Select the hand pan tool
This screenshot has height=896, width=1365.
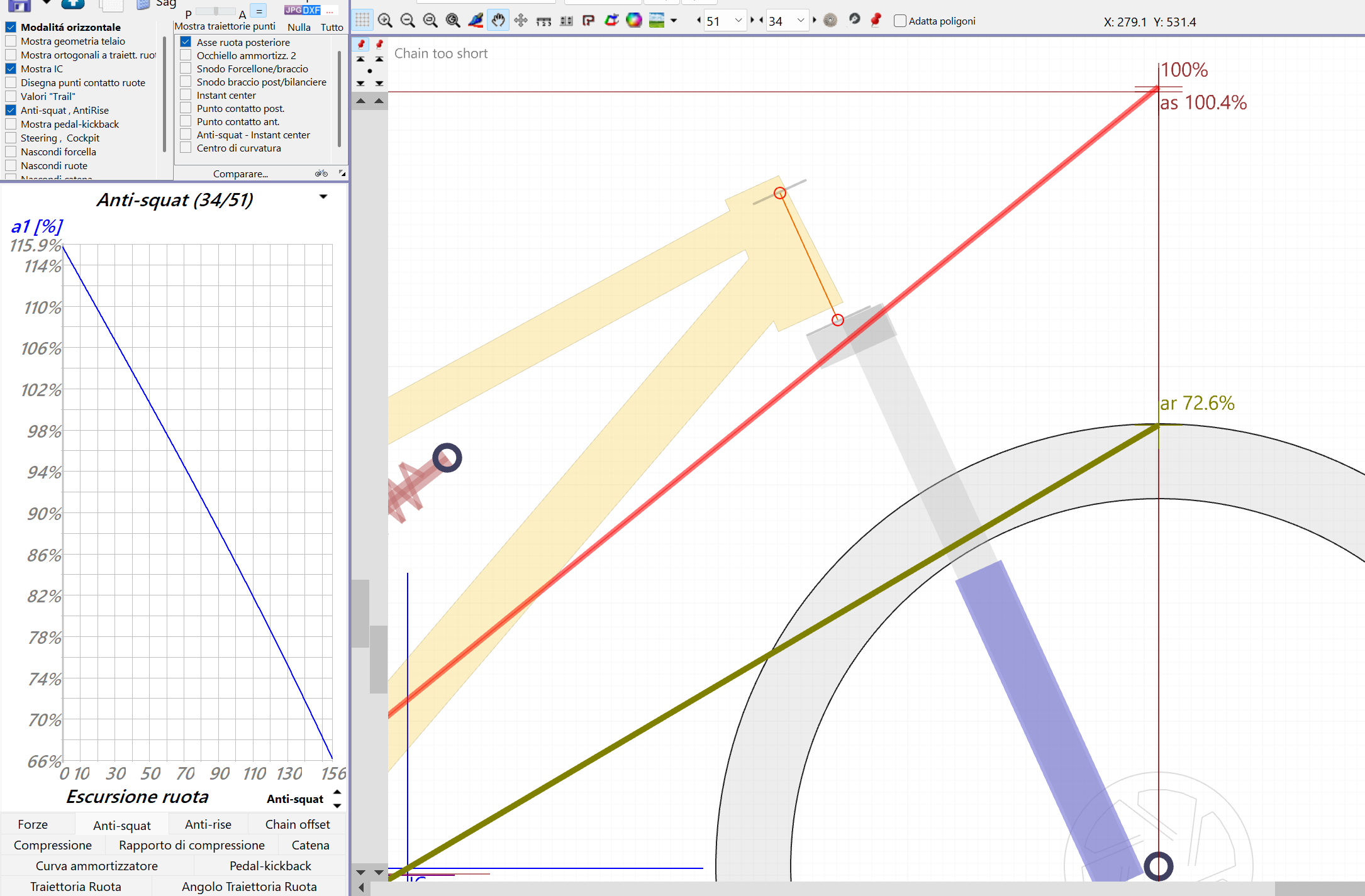tap(498, 21)
